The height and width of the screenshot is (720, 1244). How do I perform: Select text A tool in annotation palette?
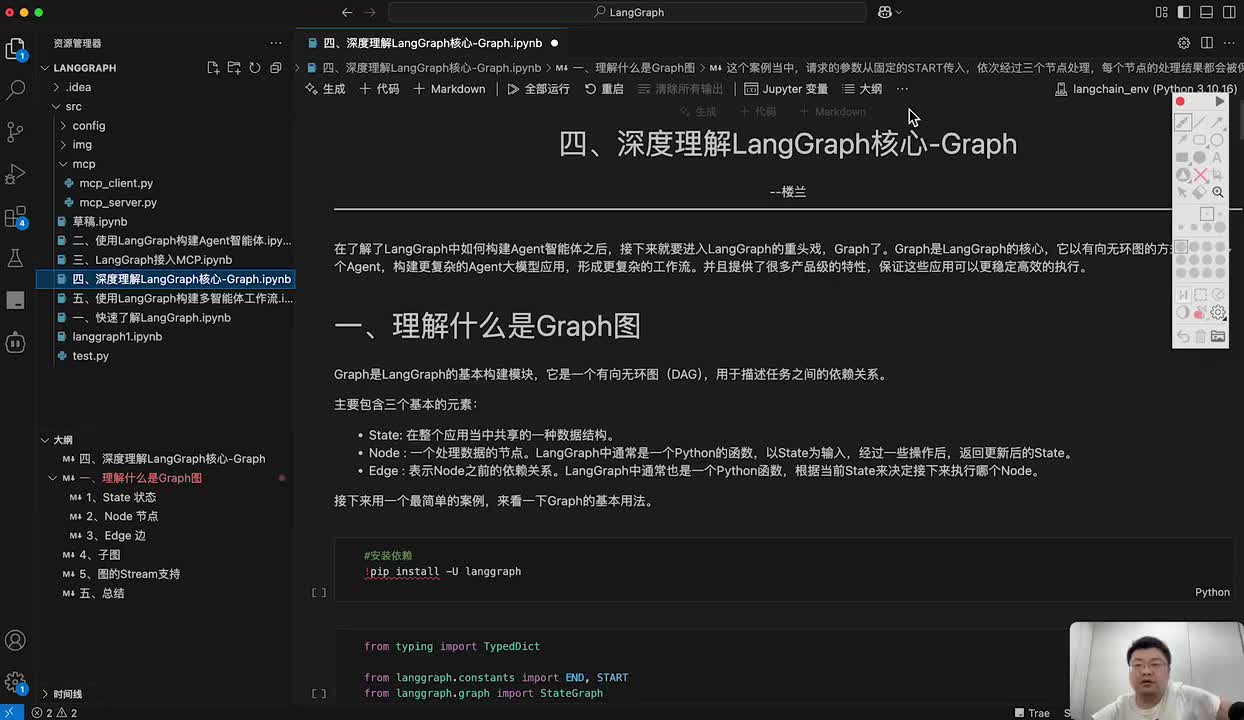coord(1217,157)
